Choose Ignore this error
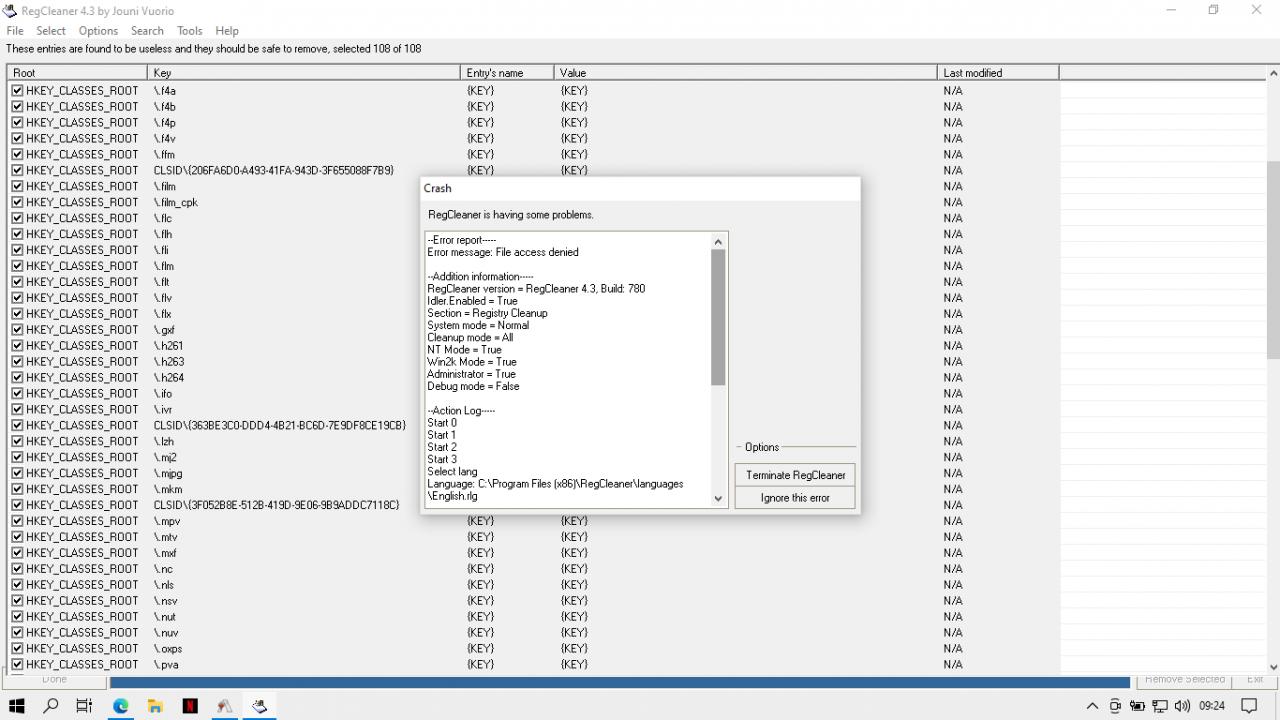1280x720 pixels. coord(795,497)
